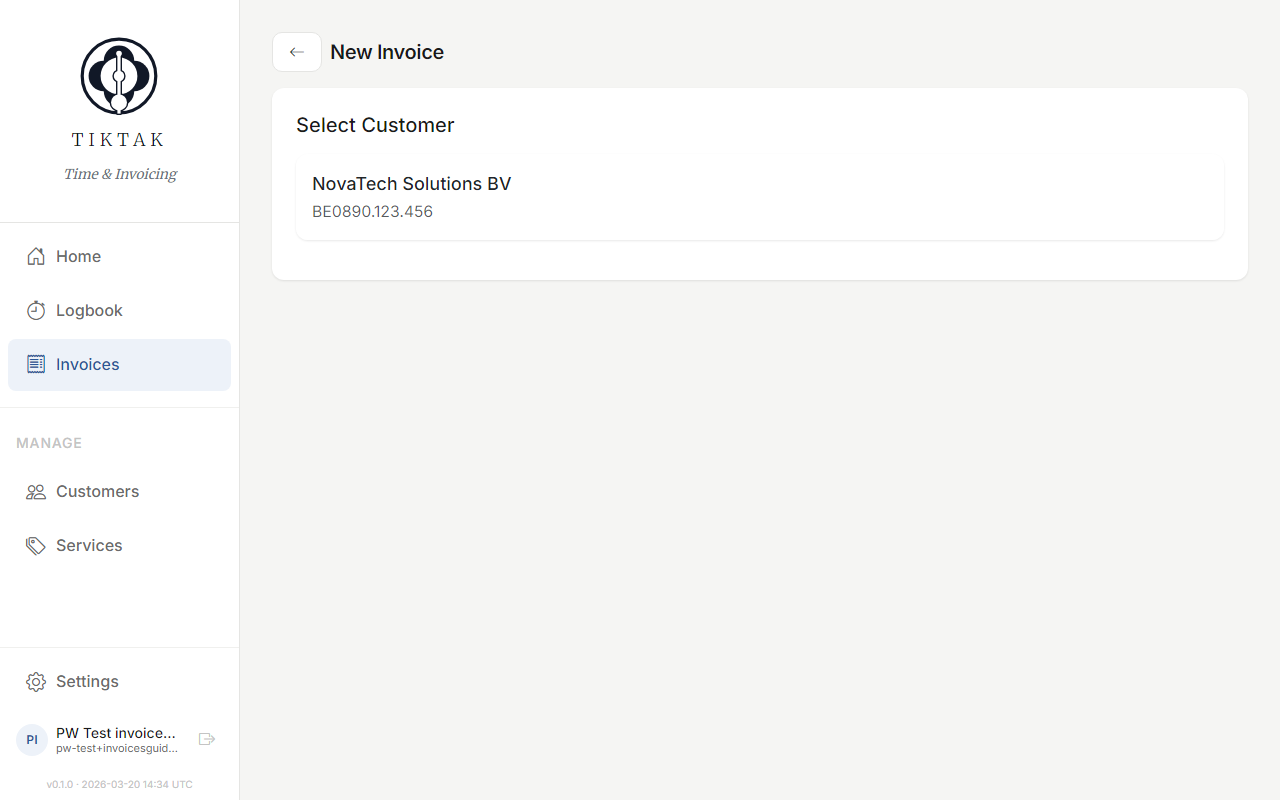Open the Customers management page
This screenshot has width=1280, height=800.
[x=96, y=491]
